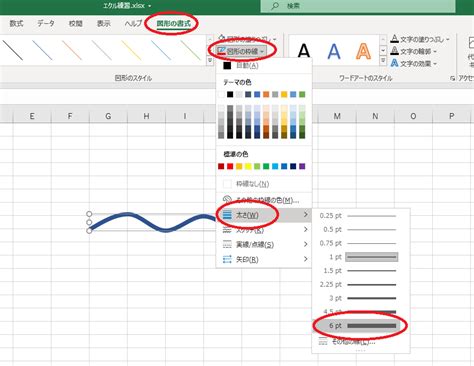Switch to the 表示 ribbon tab
This screenshot has height=366, width=474.
point(104,23)
